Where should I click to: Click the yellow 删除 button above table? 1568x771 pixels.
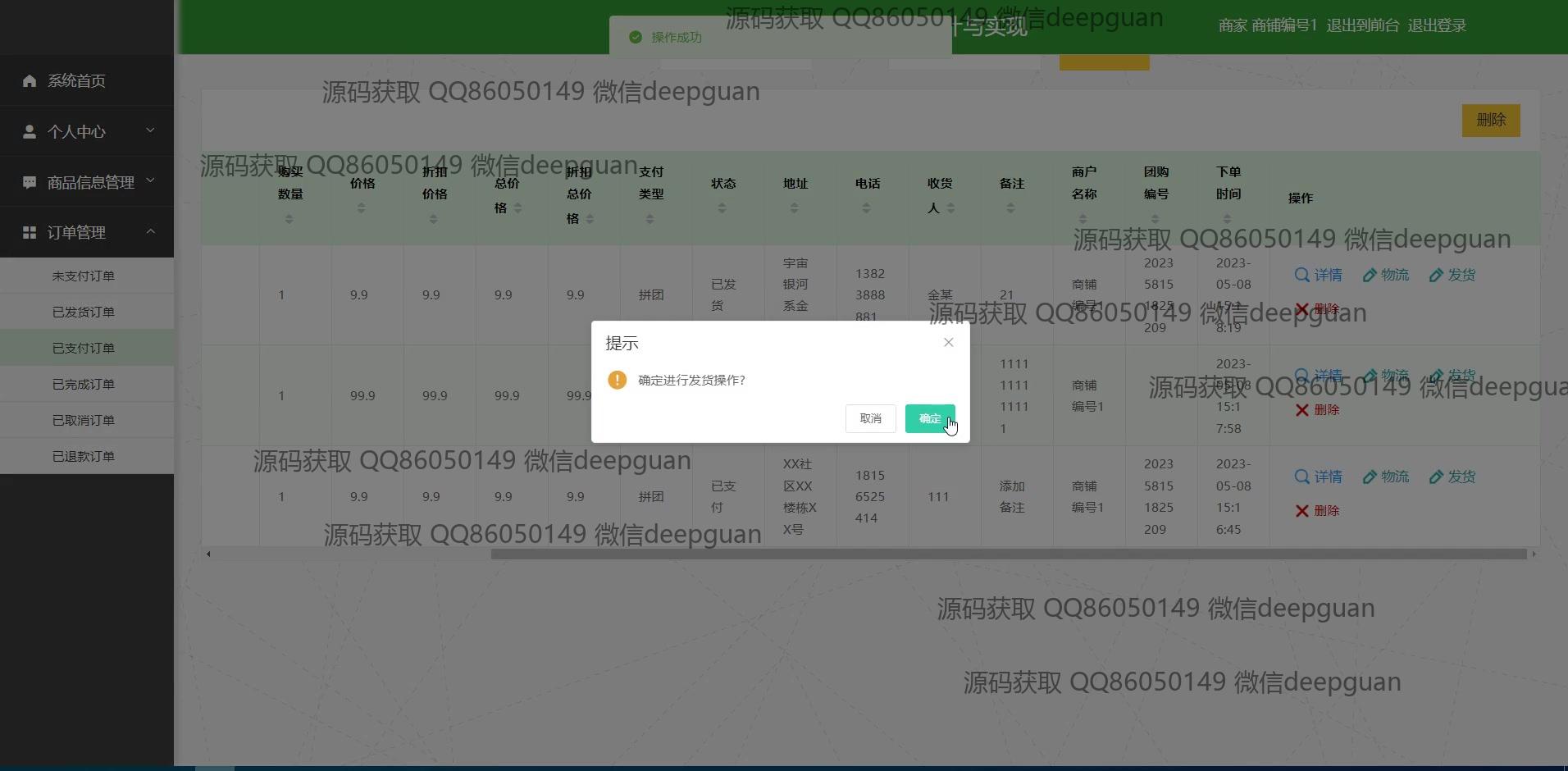pyautogui.click(x=1490, y=121)
